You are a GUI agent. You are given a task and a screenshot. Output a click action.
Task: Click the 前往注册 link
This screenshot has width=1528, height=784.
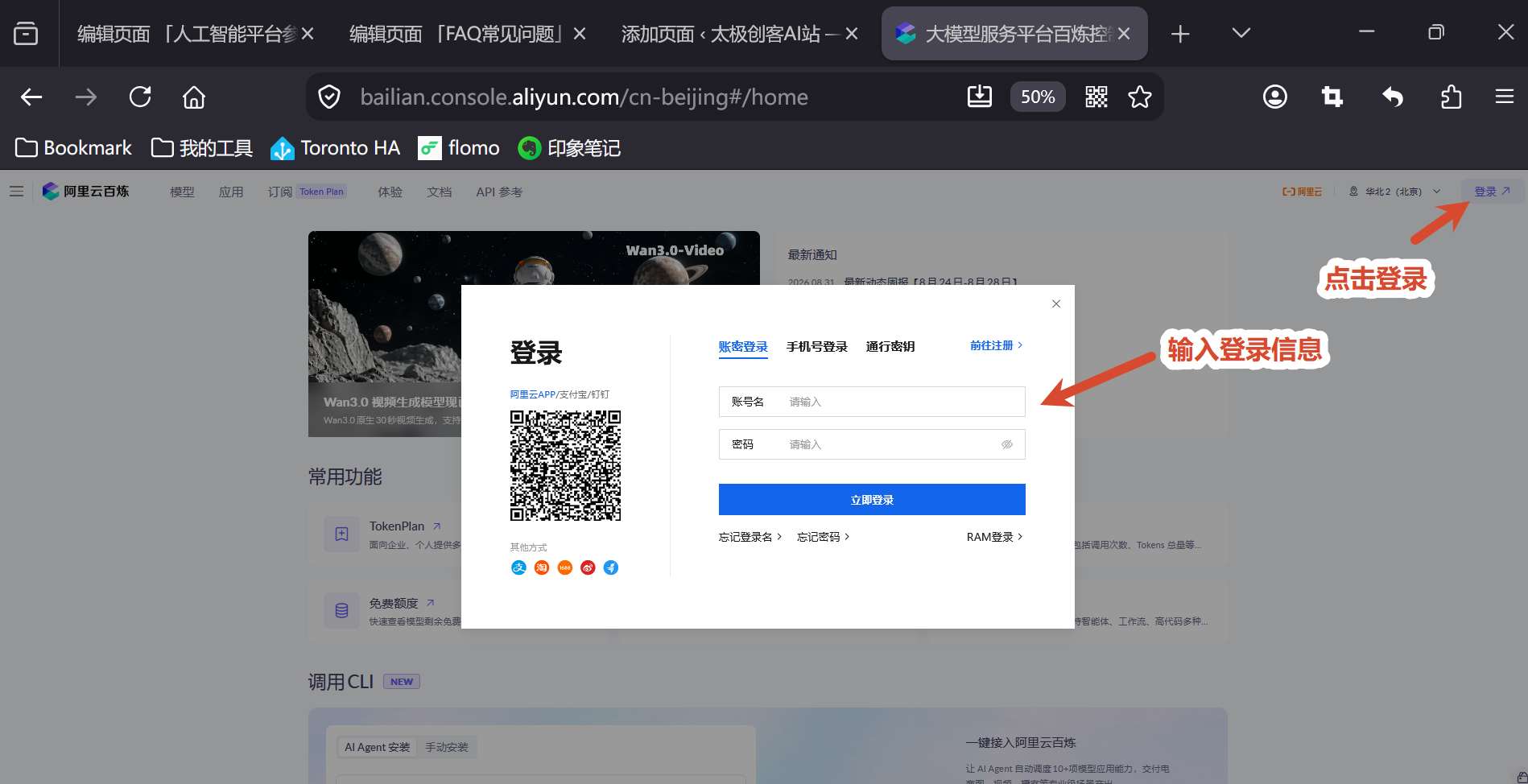996,345
